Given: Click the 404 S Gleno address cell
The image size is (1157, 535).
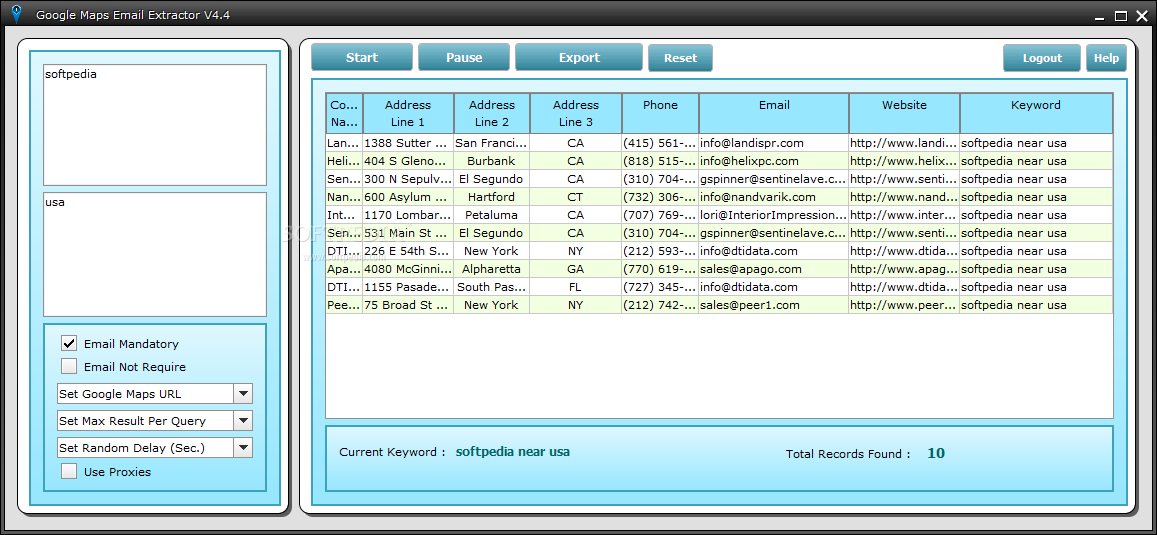Looking at the screenshot, I should pyautogui.click(x=408, y=161).
